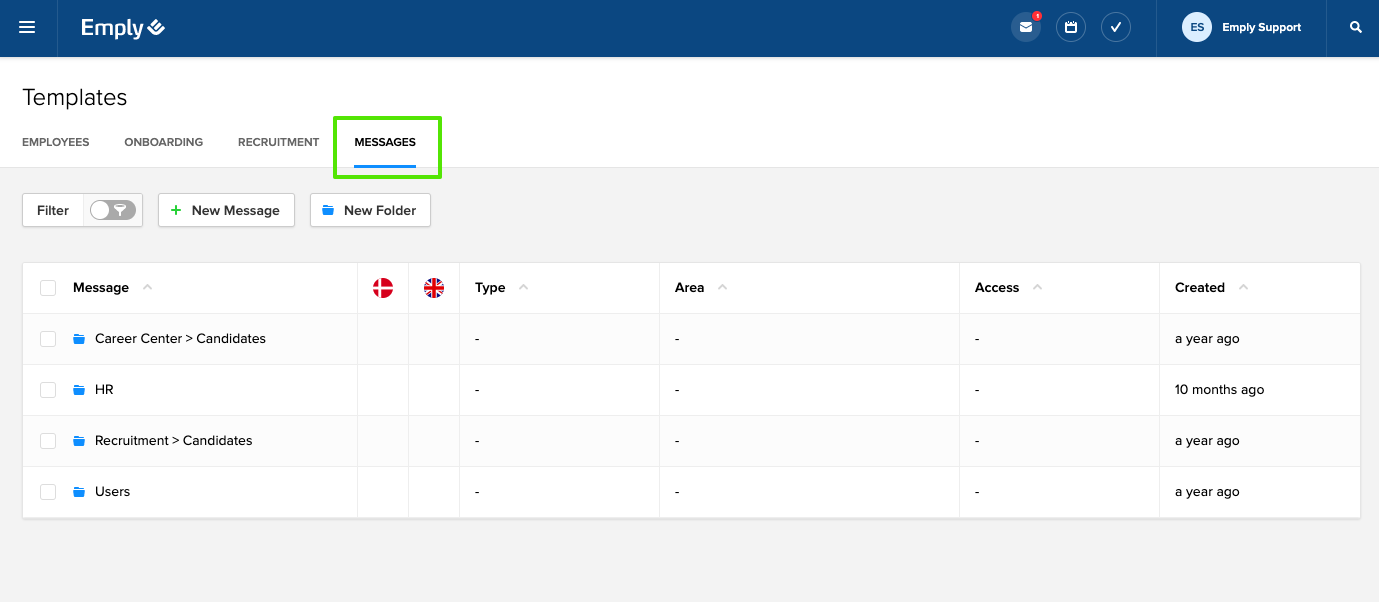This screenshot has height=602, width=1379.
Task: Click the UK flag column icon
Action: click(434, 288)
